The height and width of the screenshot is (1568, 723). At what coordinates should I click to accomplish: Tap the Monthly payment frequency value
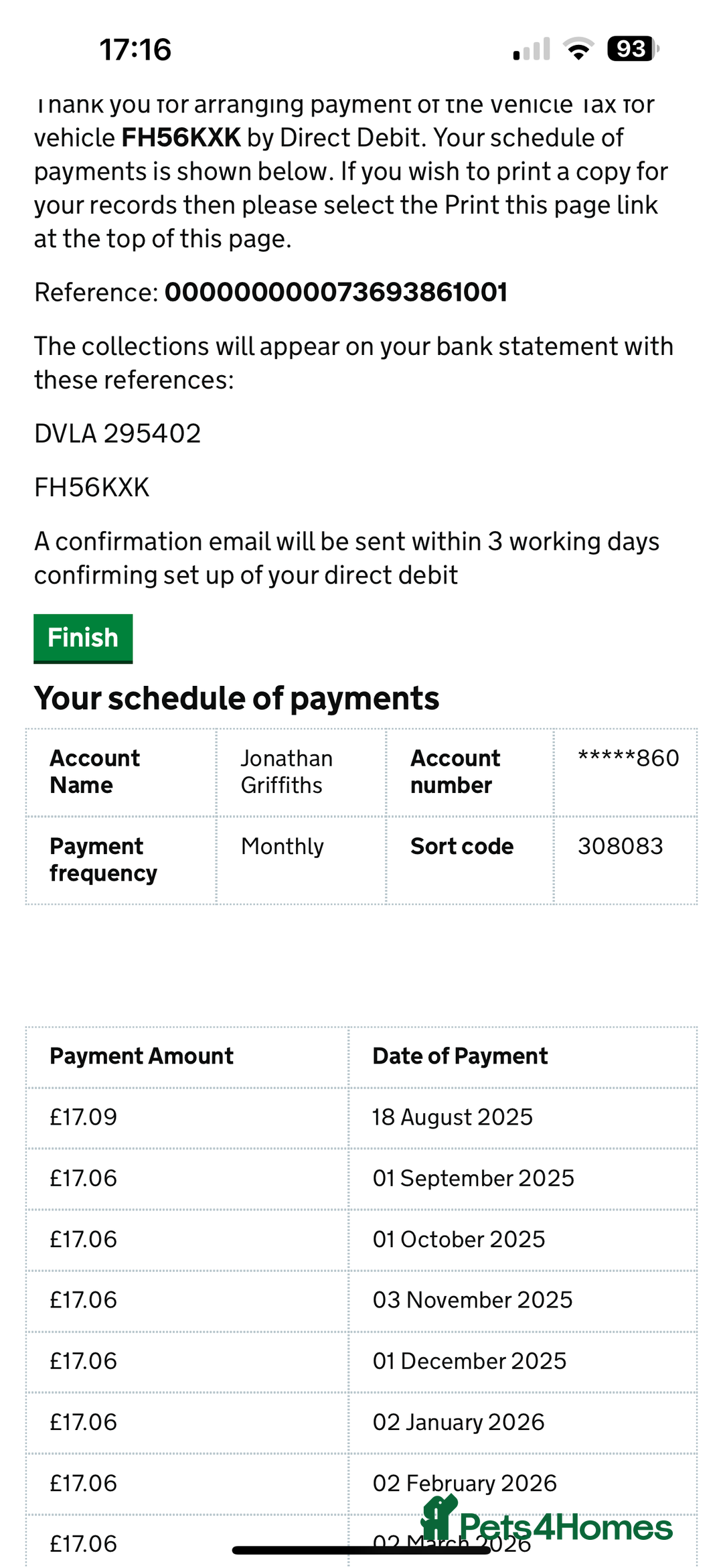tap(282, 846)
